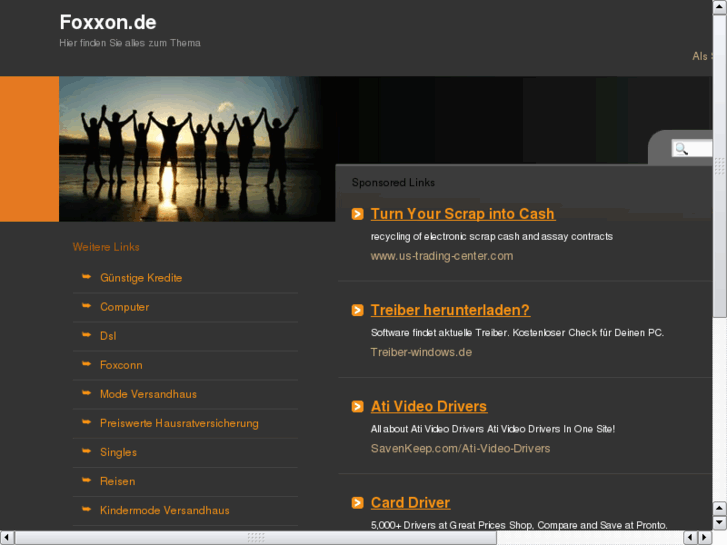Image resolution: width=727 pixels, height=545 pixels.
Task: Open Preiswerte Hausratversicherung link
Action: pyautogui.click(x=179, y=423)
